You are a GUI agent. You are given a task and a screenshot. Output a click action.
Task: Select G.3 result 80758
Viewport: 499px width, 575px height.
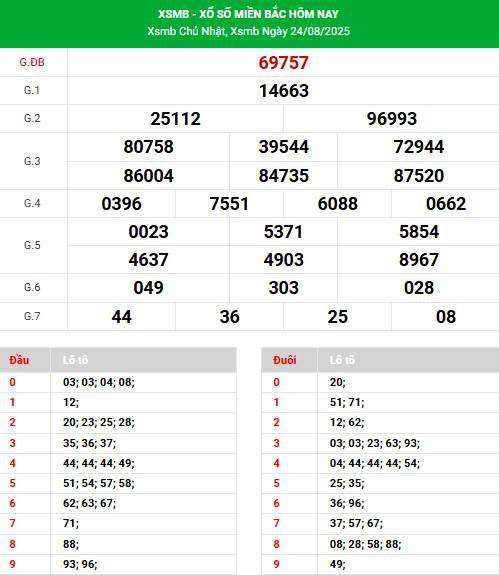coord(148,147)
